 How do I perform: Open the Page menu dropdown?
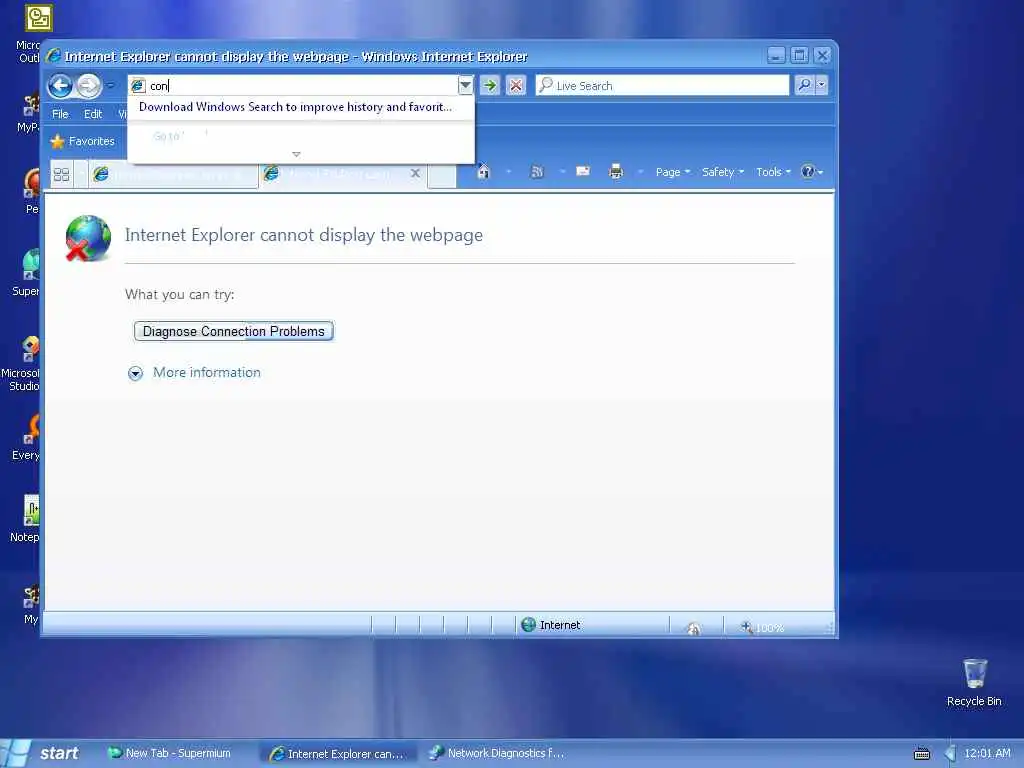(x=673, y=172)
